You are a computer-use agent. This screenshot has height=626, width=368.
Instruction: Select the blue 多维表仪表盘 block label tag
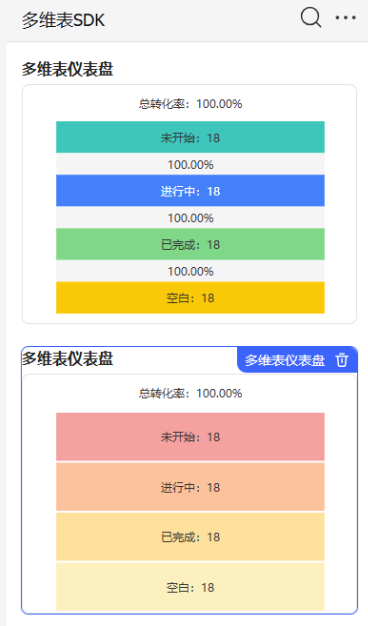(285, 360)
